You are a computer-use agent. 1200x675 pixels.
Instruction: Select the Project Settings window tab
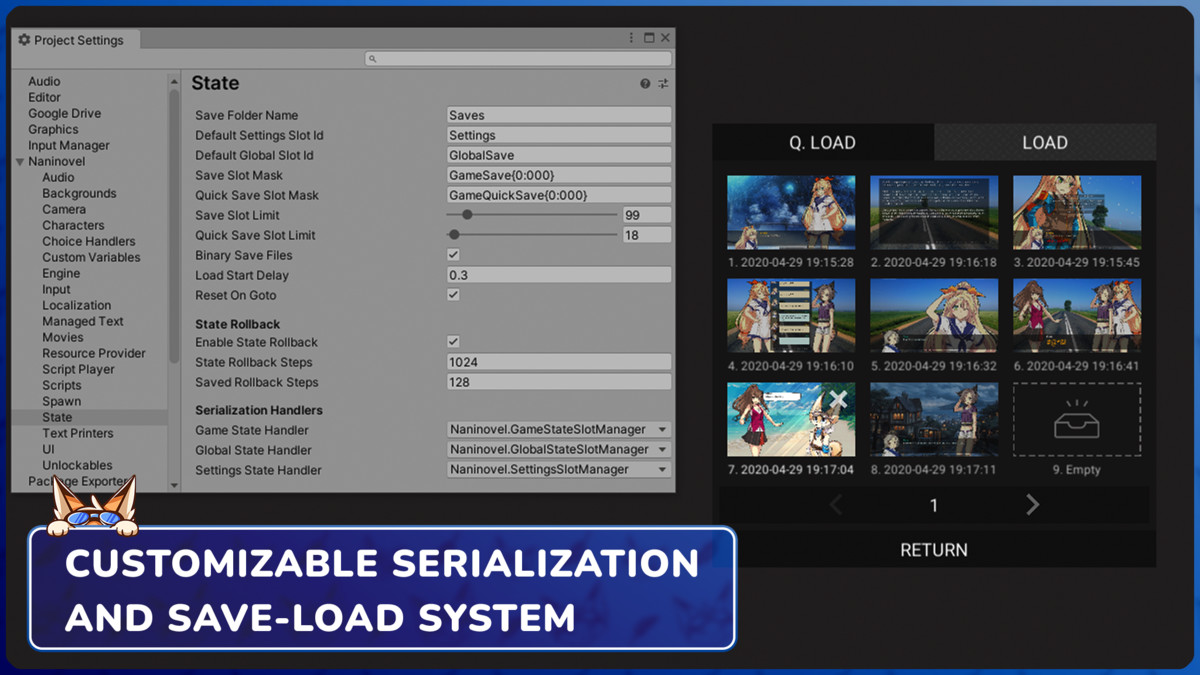point(75,40)
